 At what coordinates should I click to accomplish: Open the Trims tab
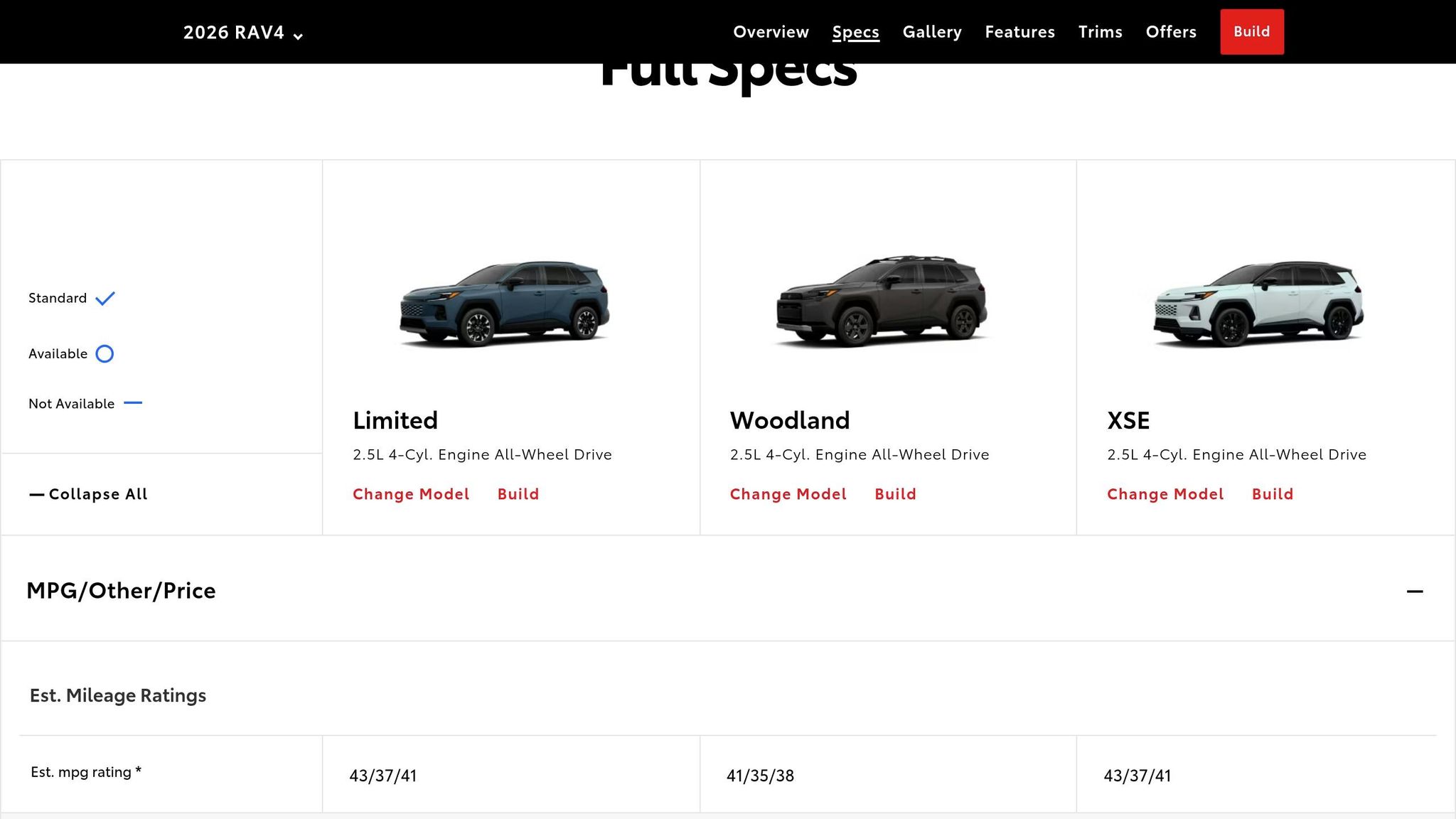pos(1100,32)
